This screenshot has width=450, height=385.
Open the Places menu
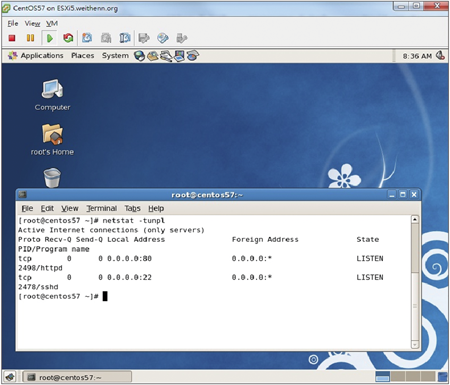(83, 56)
